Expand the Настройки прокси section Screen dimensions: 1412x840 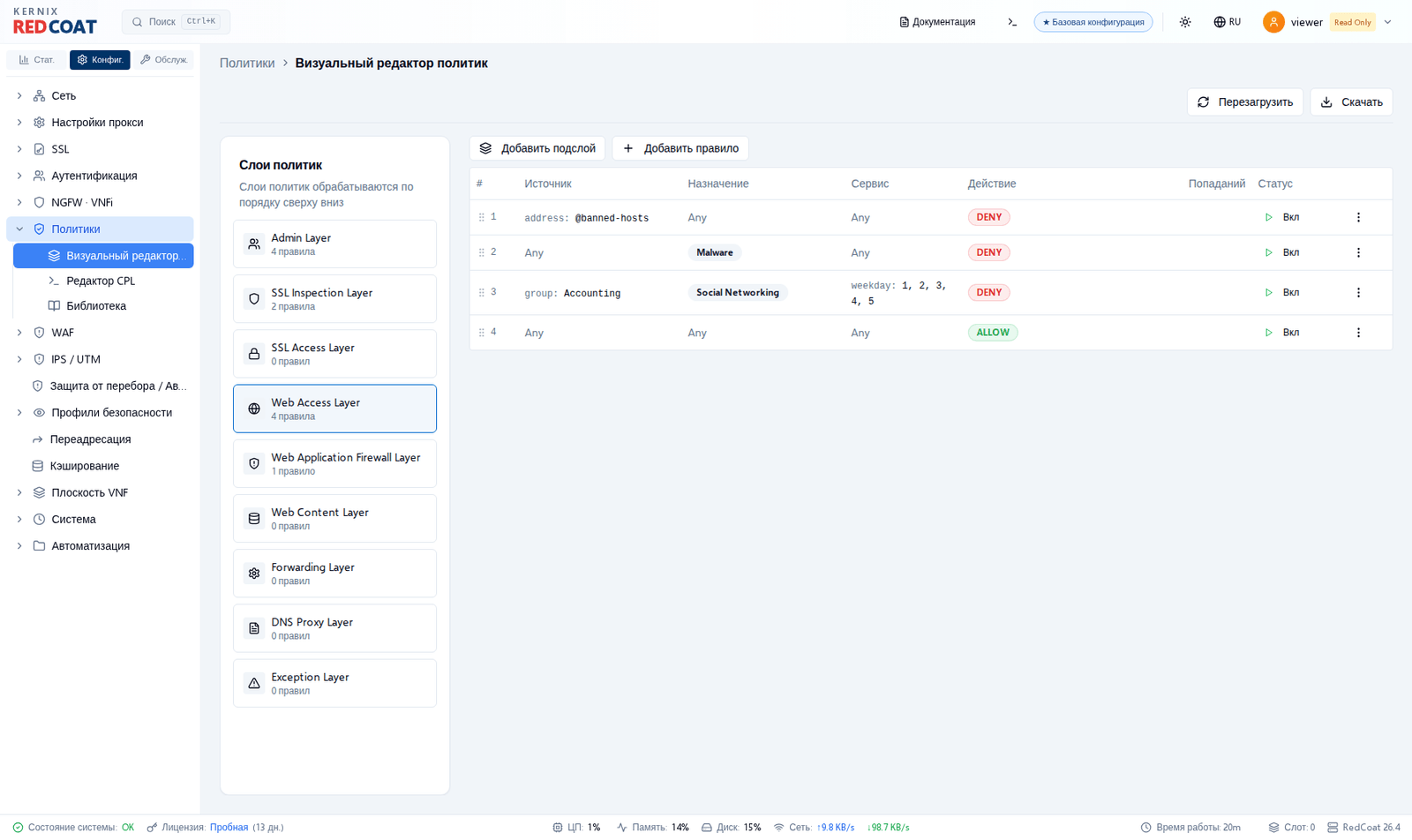19,123
